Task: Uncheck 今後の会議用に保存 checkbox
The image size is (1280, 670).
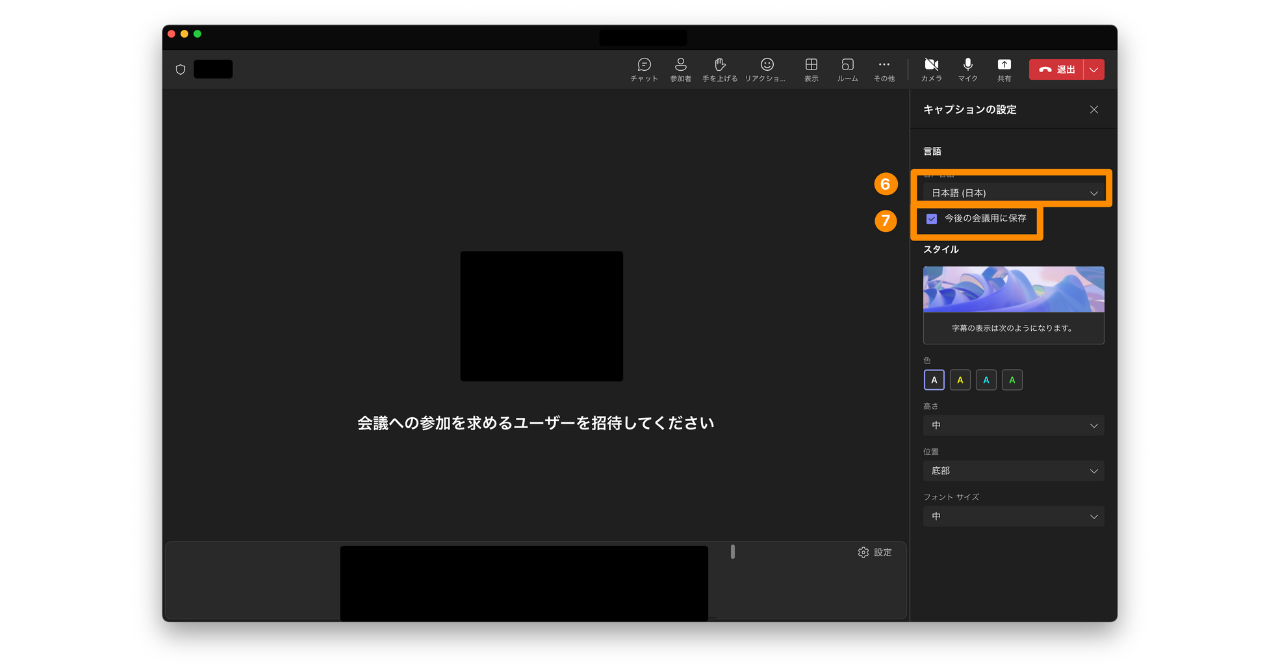Action: click(x=932, y=218)
